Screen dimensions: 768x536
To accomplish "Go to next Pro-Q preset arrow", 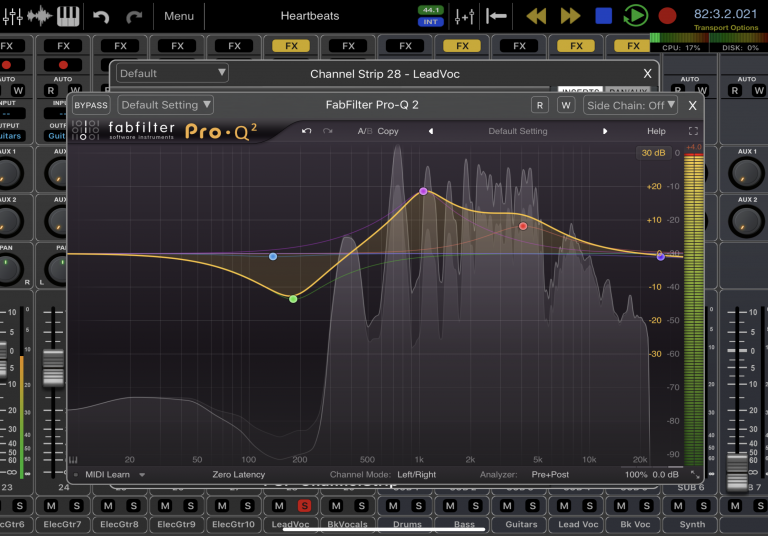I will 605,131.
